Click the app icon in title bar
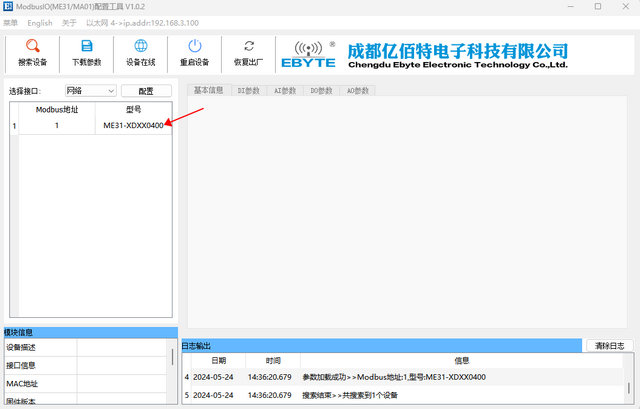The image size is (640, 409). coord(9,7)
